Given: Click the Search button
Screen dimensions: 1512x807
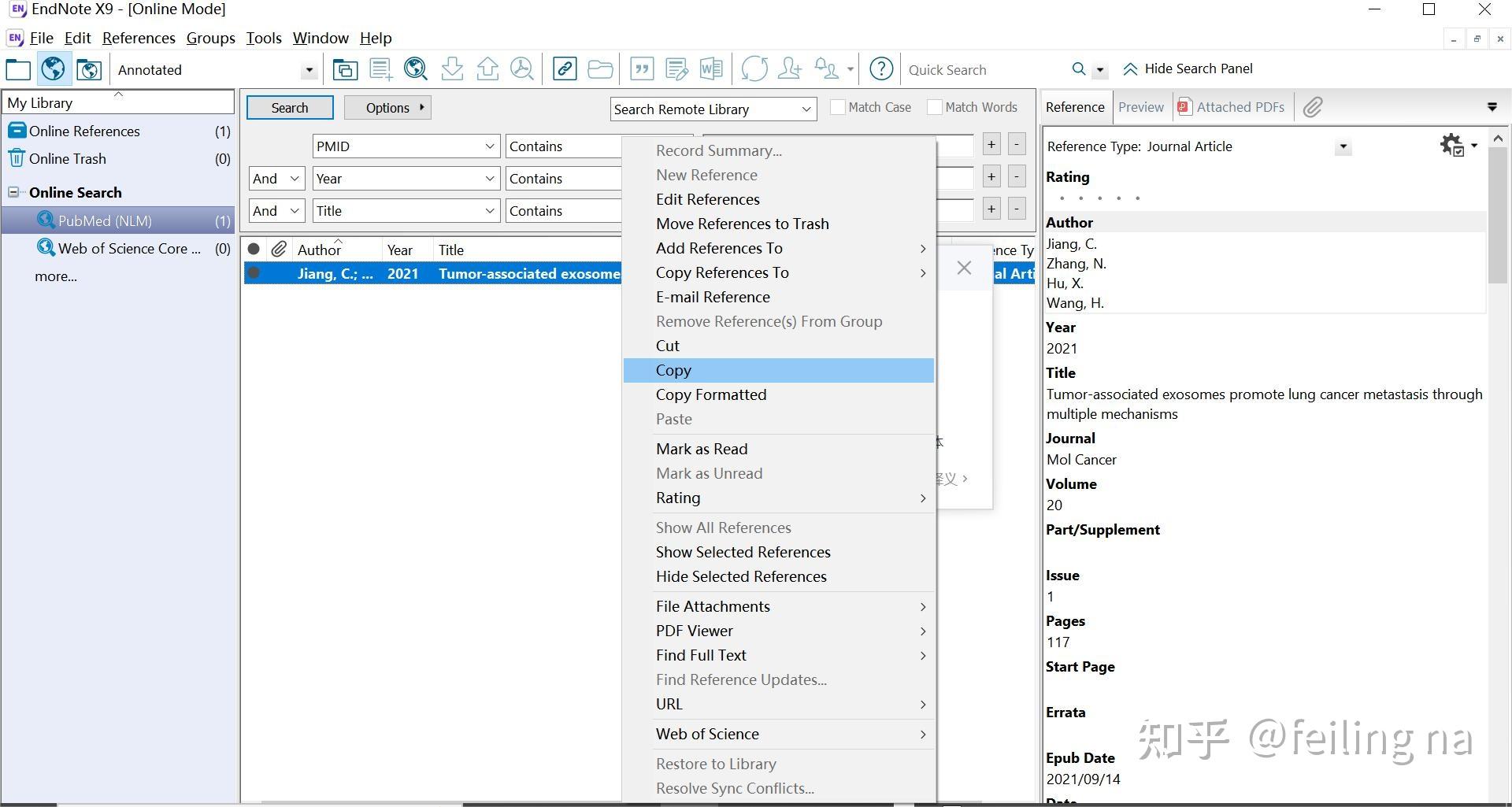Looking at the screenshot, I should [x=290, y=108].
